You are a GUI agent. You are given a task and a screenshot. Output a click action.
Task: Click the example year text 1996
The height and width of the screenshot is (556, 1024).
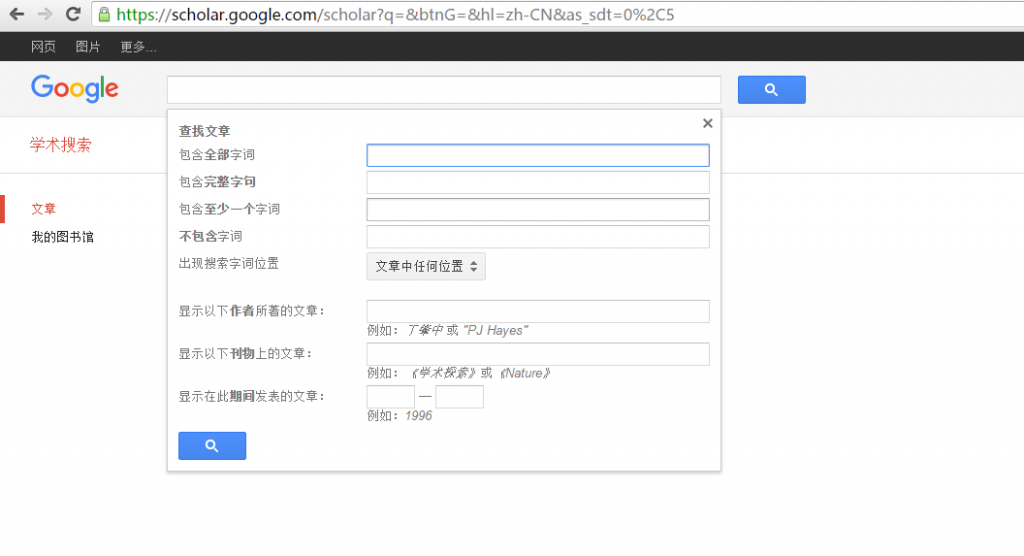click(419, 416)
